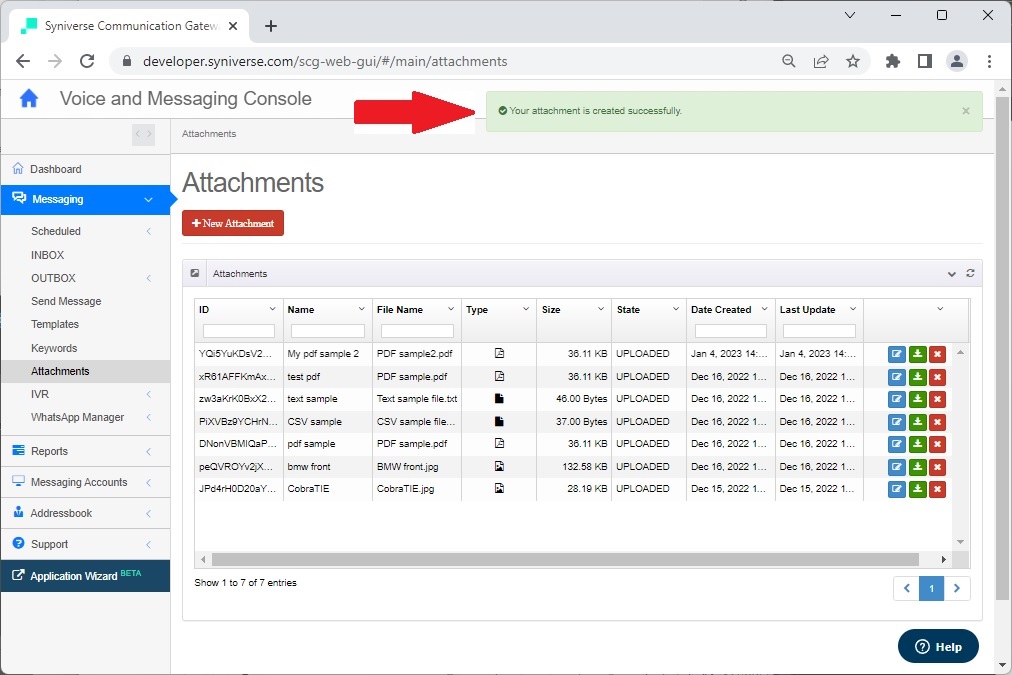The width and height of the screenshot is (1012, 675).
Task: Open the ID column dropdown
Action: pyautogui.click(x=272, y=309)
